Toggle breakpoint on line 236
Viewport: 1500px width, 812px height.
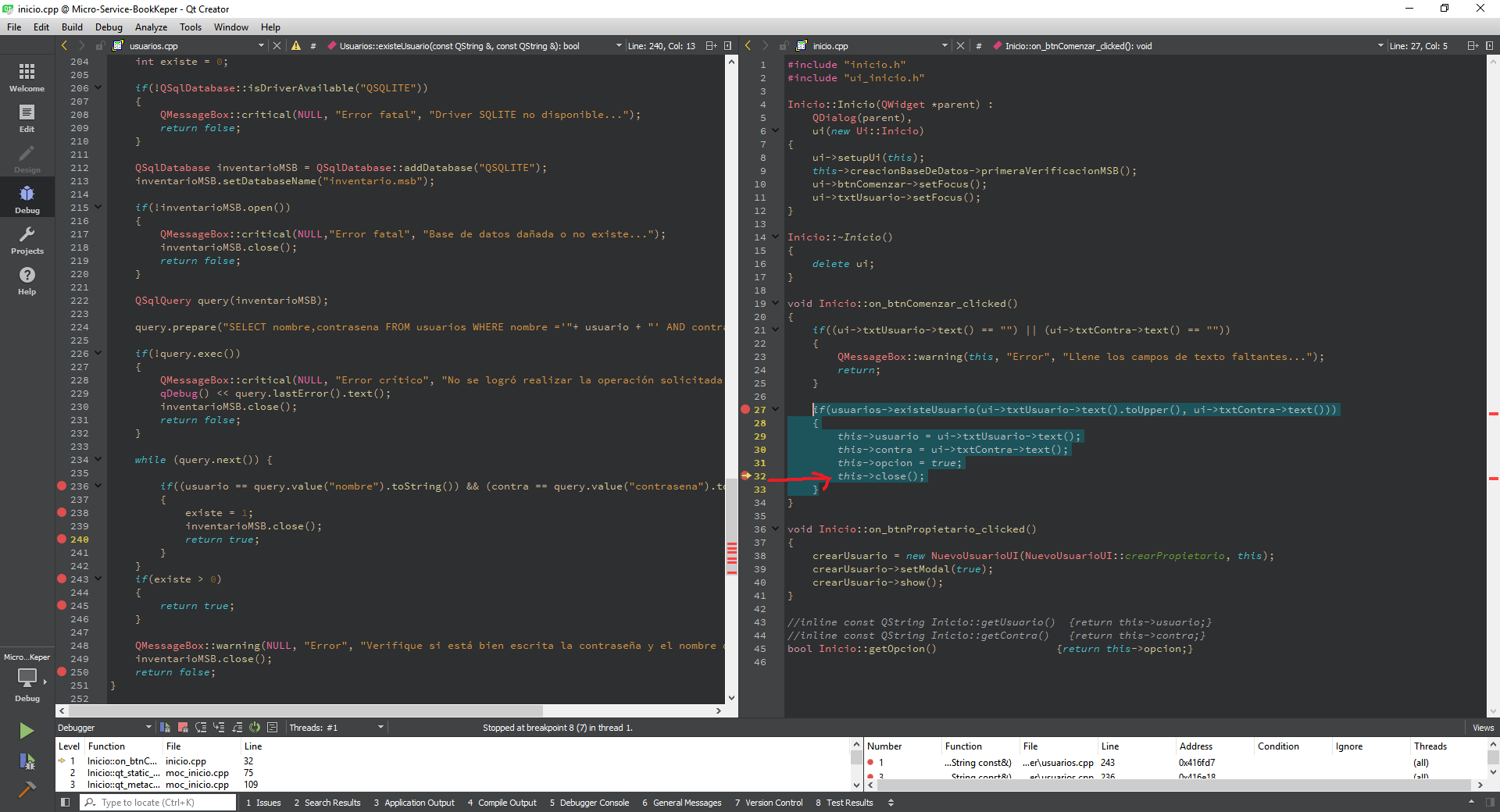(62, 486)
